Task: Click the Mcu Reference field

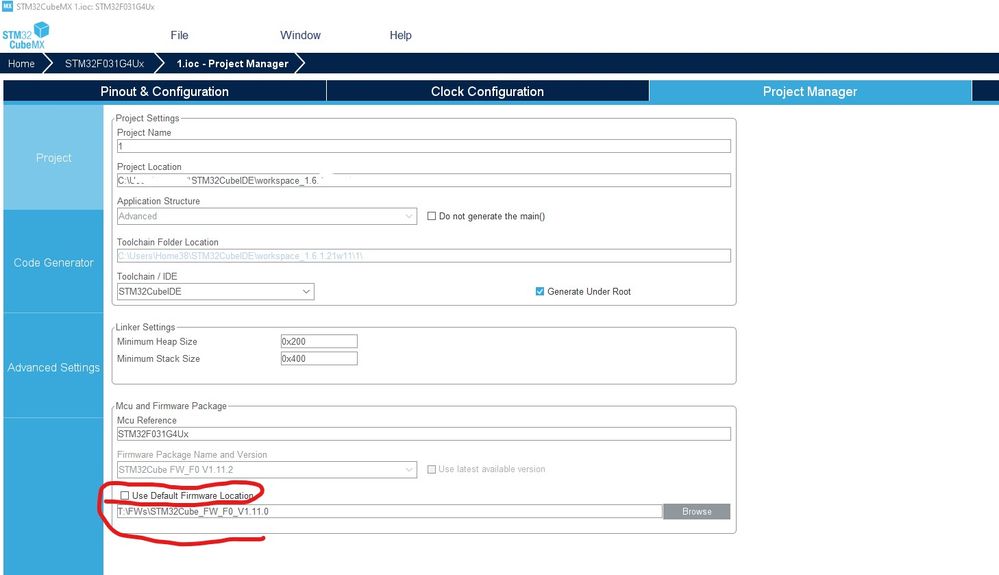Action: tap(424, 434)
